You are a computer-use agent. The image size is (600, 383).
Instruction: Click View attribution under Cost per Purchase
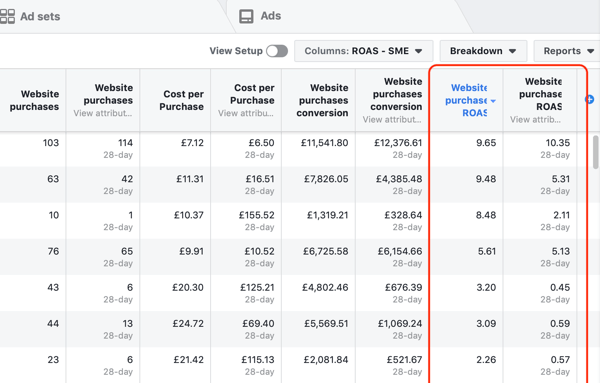click(246, 113)
